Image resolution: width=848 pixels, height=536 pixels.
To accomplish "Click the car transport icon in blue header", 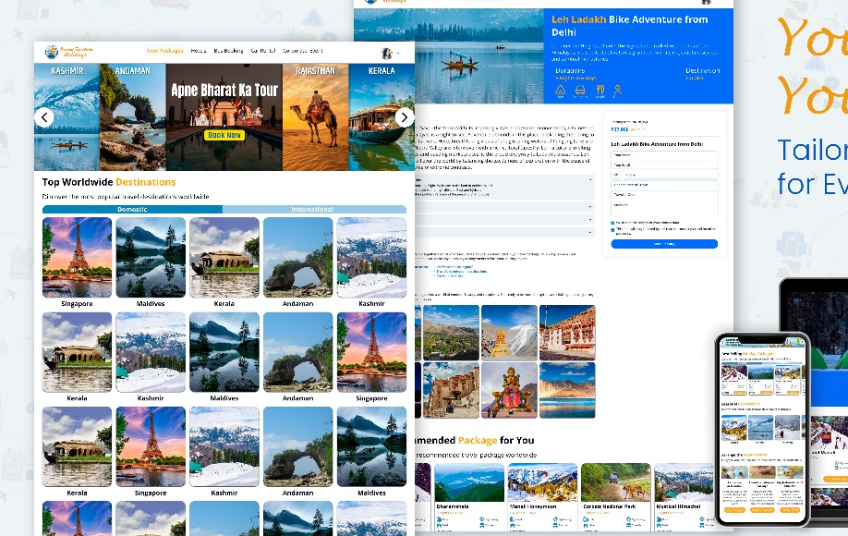I will coord(580,91).
